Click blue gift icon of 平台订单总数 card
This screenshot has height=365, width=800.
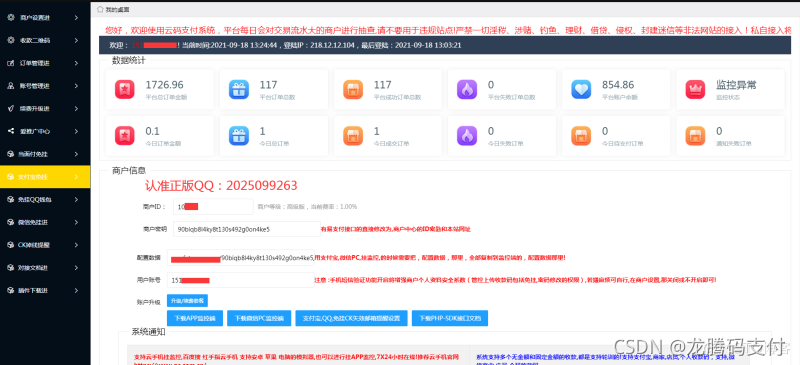click(x=239, y=89)
